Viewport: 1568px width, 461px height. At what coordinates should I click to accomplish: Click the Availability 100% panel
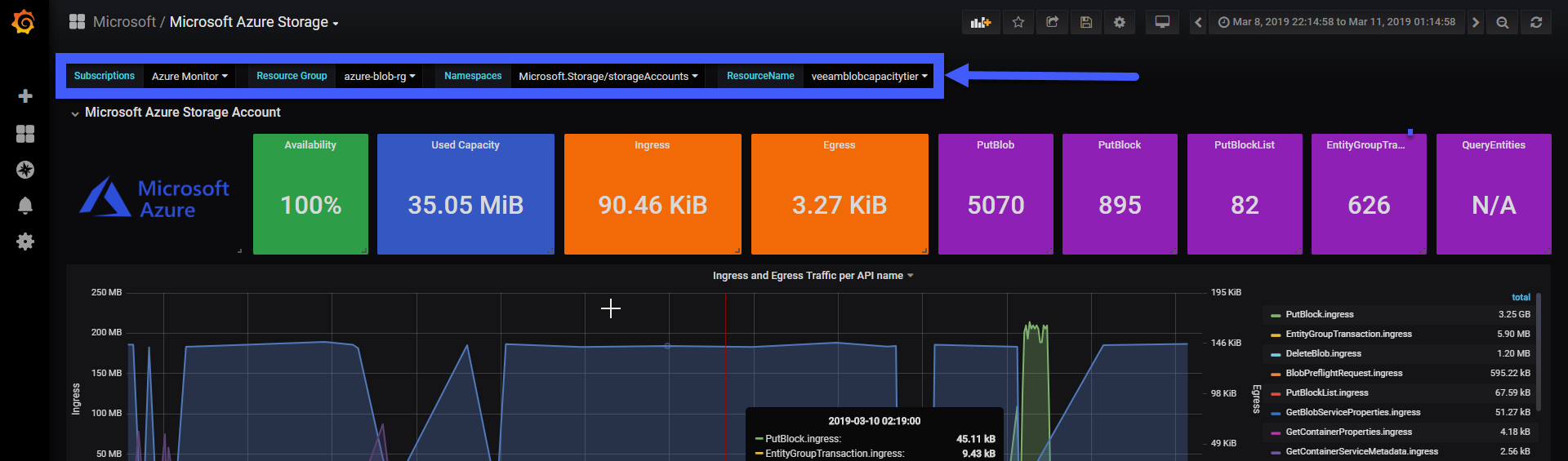(x=310, y=194)
